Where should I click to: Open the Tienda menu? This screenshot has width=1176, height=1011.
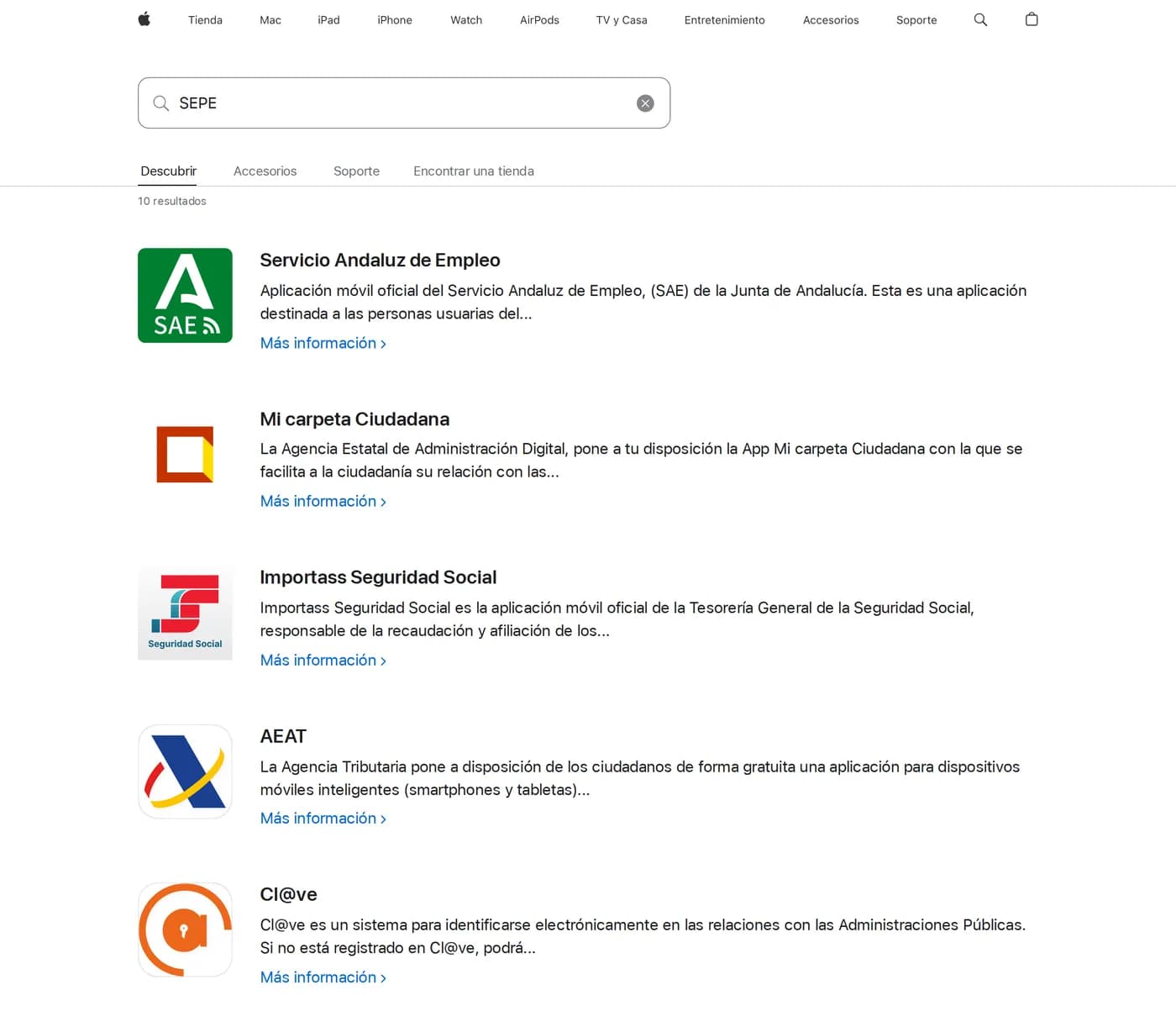205,20
